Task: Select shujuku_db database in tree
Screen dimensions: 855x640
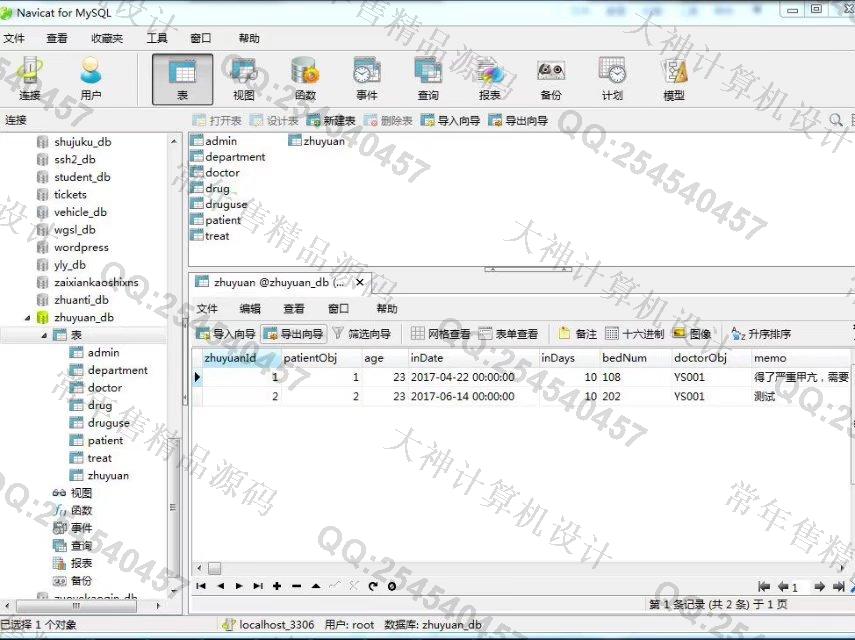Action: [x=82, y=142]
